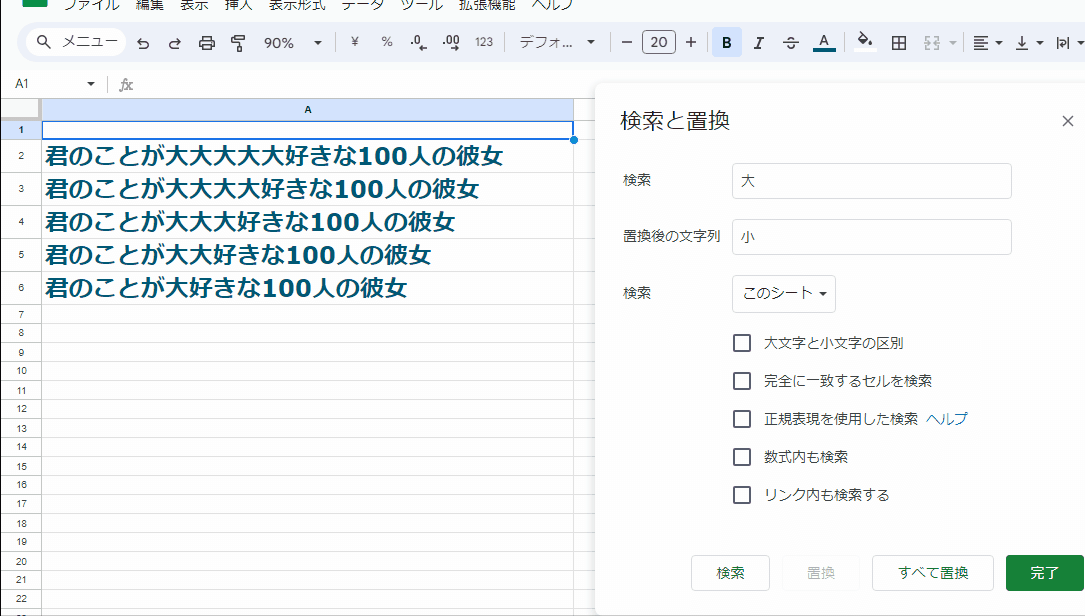Image resolution: width=1085 pixels, height=616 pixels.
Task: Click the すべて置換 button
Action: click(x=933, y=573)
